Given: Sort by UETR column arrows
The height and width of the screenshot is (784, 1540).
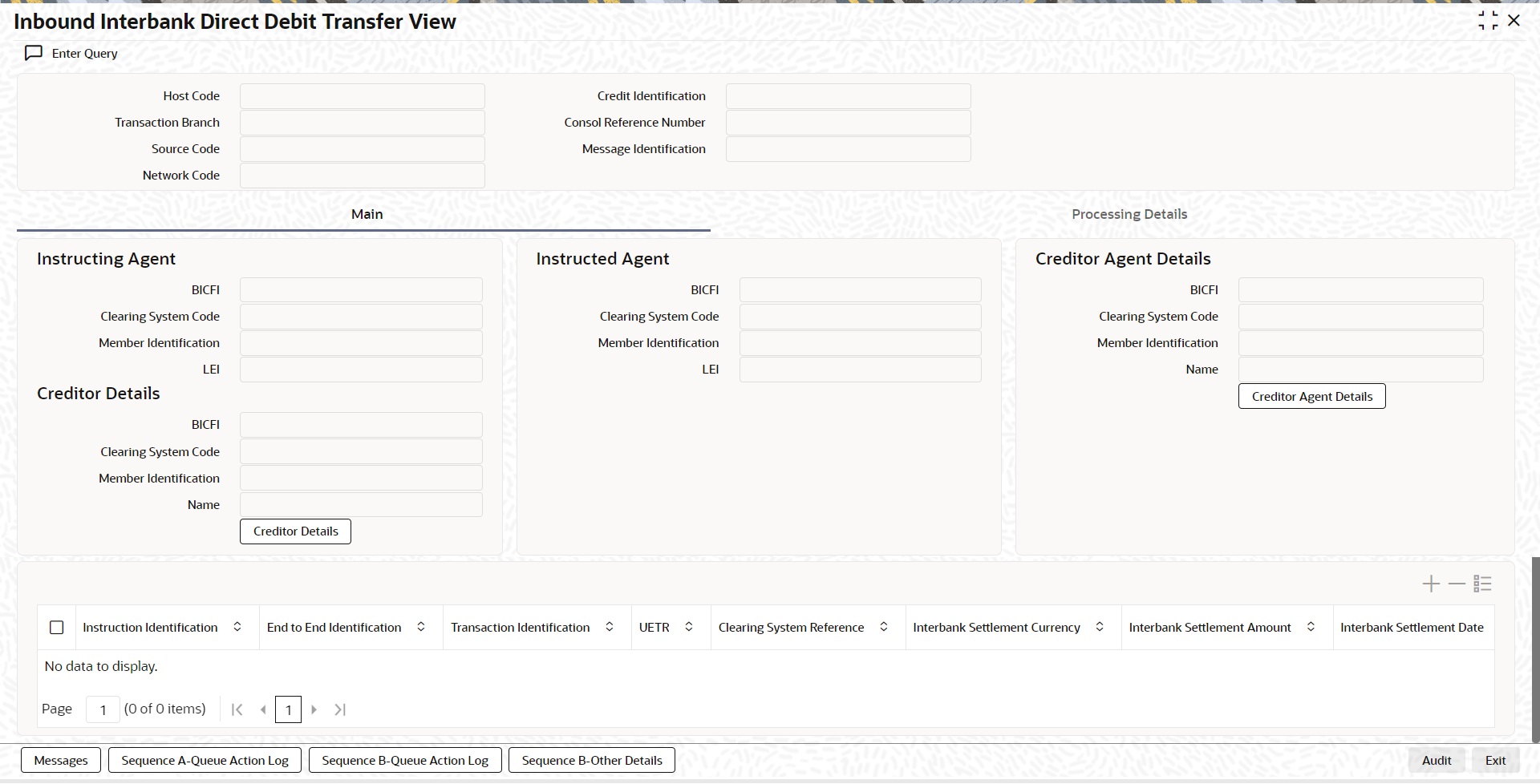Looking at the screenshot, I should (689, 627).
